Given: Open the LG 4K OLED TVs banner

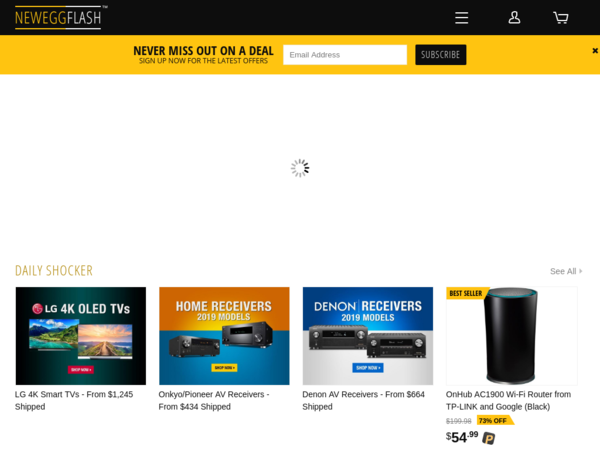Looking at the screenshot, I should 81,336.
